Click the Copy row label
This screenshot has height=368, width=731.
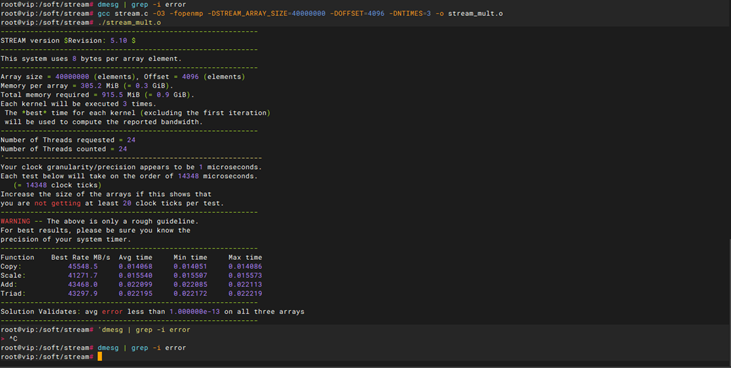coord(11,267)
